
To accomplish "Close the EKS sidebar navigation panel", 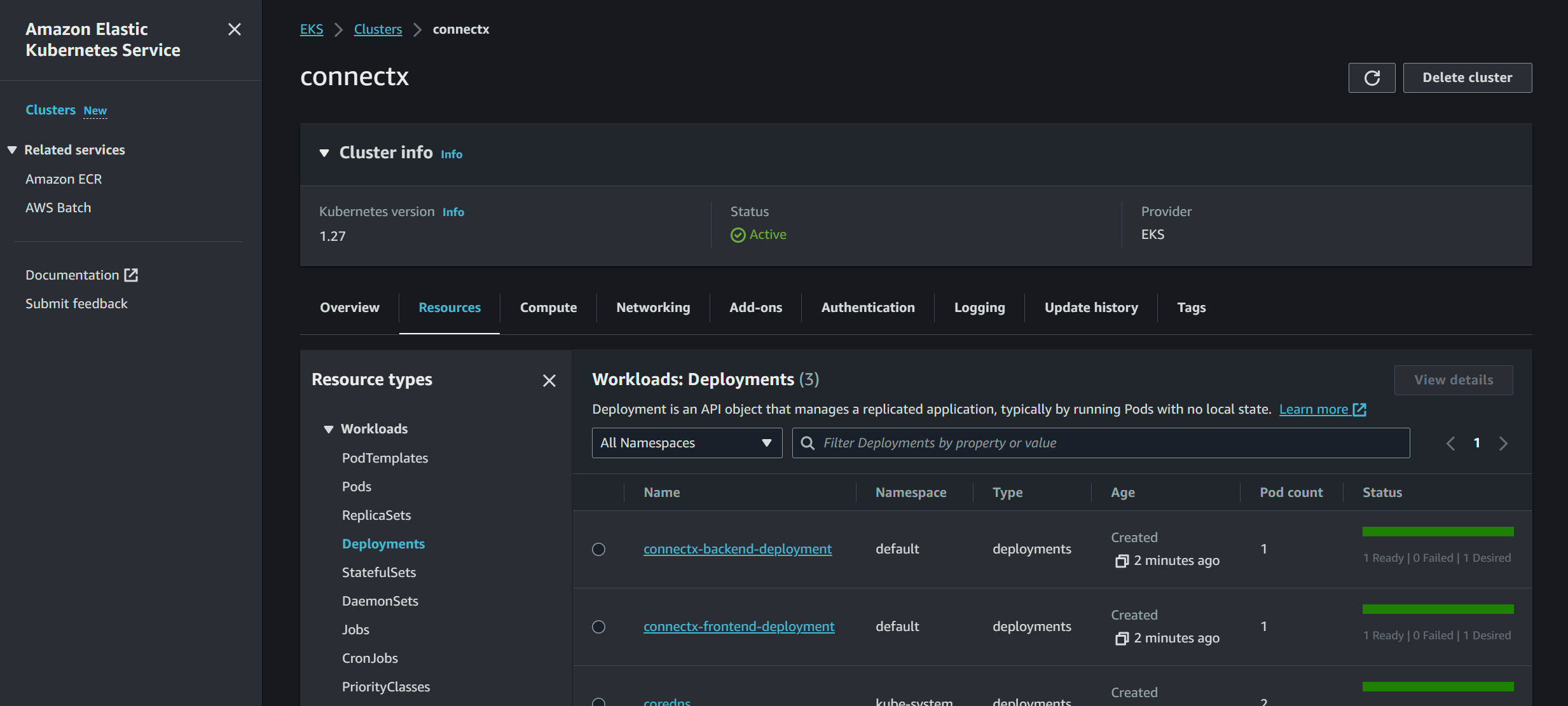I will [x=234, y=29].
